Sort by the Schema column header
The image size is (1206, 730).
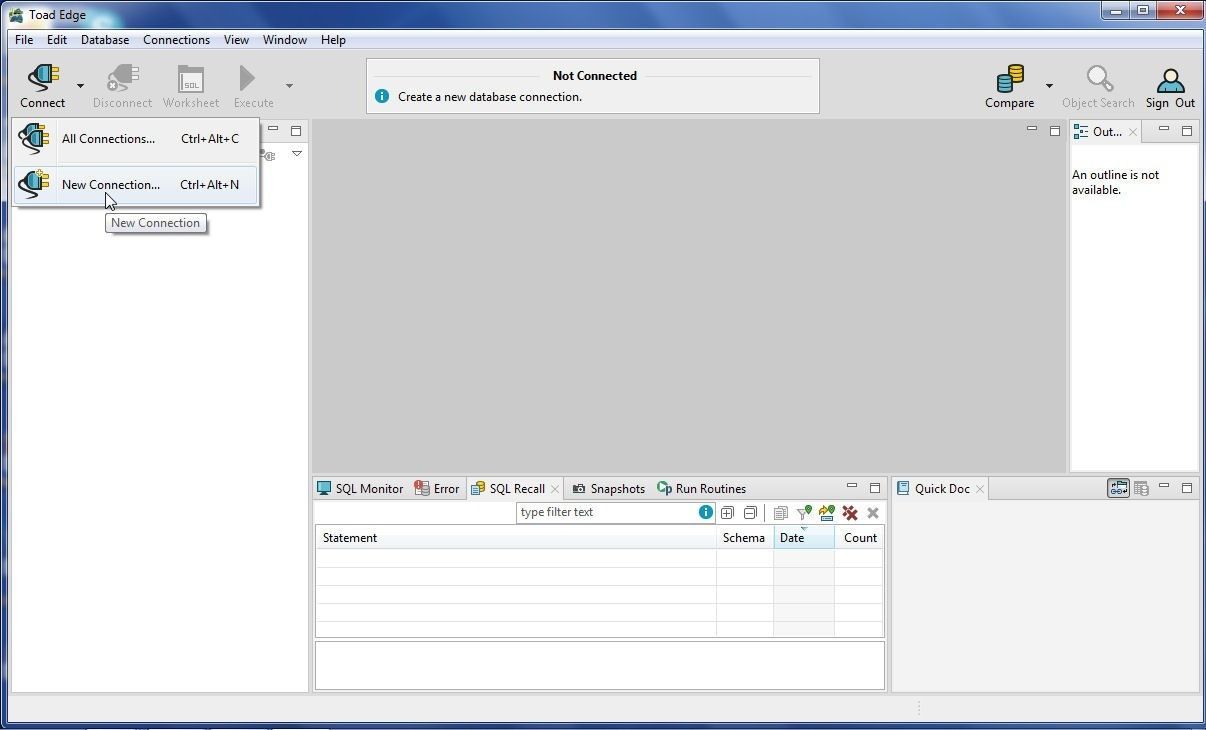(745, 538)
